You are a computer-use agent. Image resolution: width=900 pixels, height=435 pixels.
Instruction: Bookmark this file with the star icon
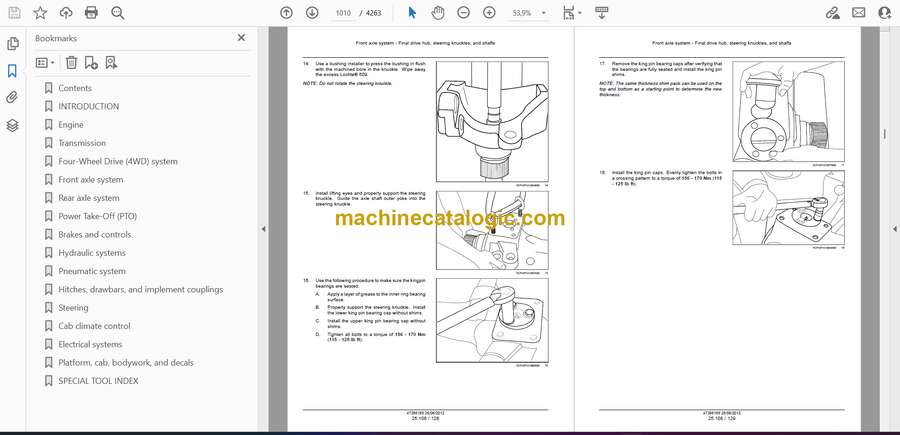pos(40,13)
